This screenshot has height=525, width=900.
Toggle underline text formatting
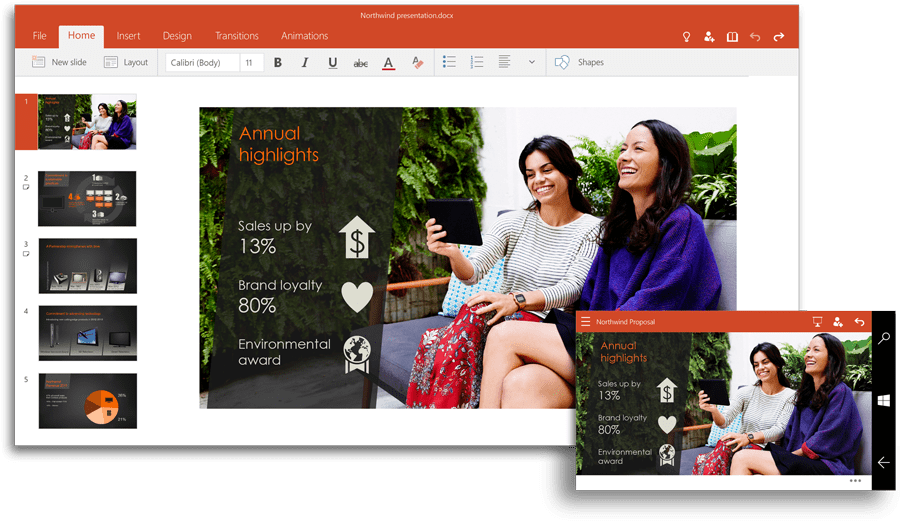click(333, 63)
